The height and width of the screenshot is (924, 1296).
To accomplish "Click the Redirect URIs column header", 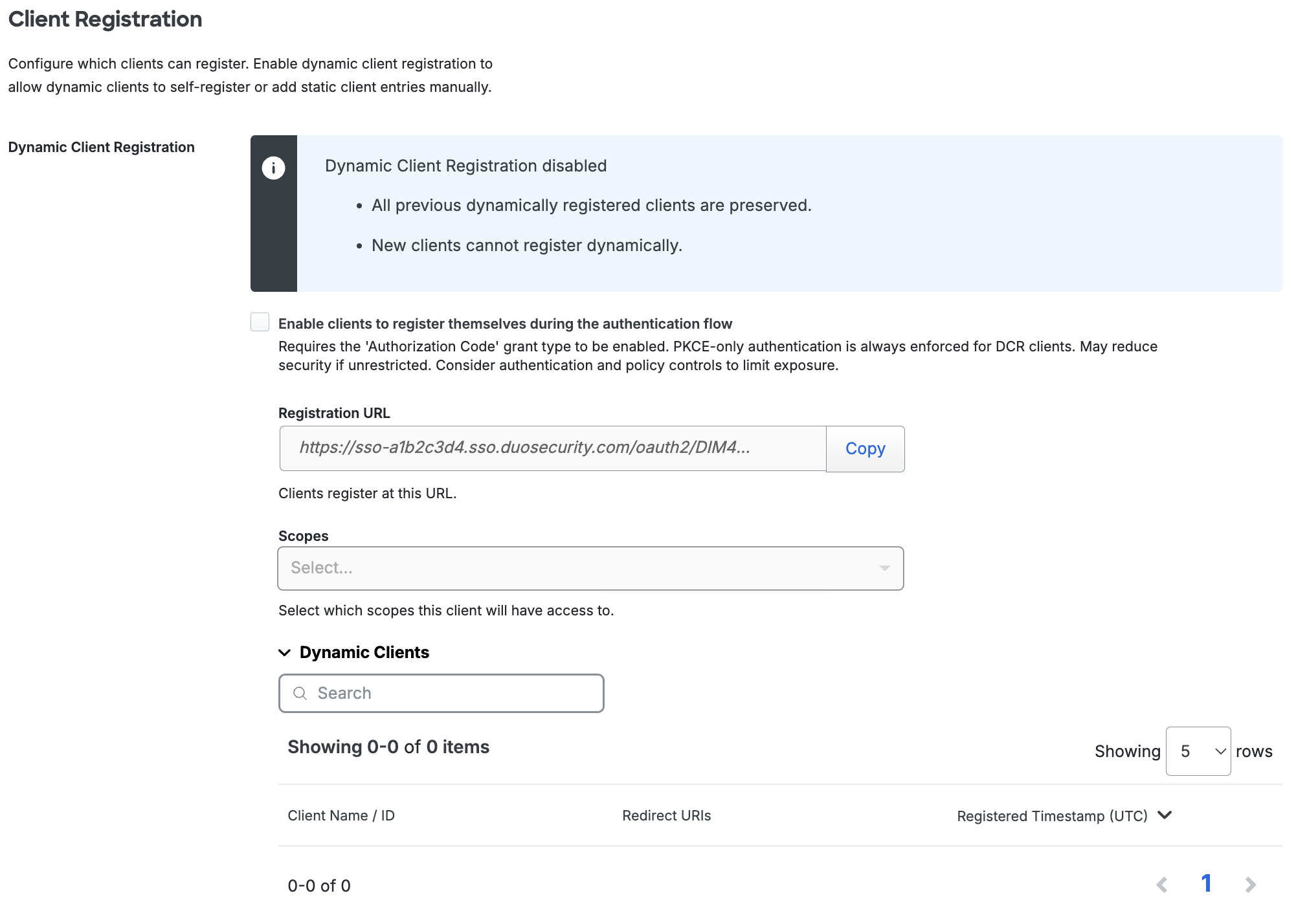I will pyautogui.click(x=665, y=816).
